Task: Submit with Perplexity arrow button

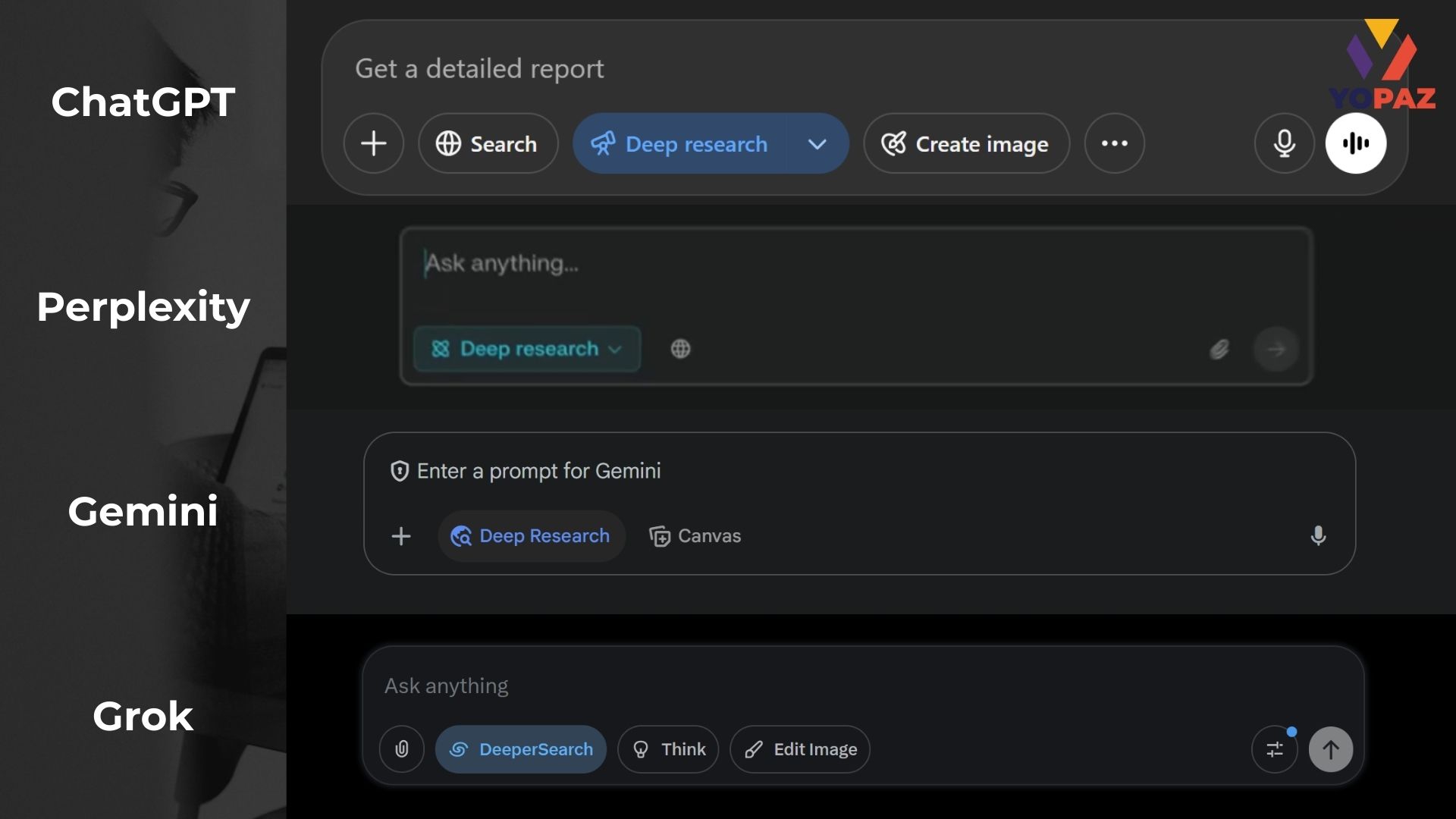Action: point(1276,349)
